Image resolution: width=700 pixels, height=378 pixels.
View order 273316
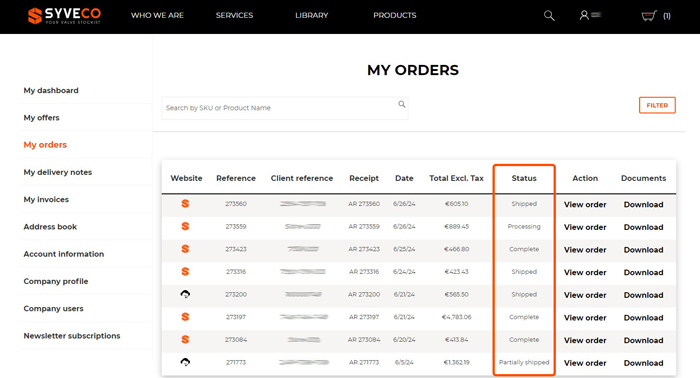[x=585, y=272]
